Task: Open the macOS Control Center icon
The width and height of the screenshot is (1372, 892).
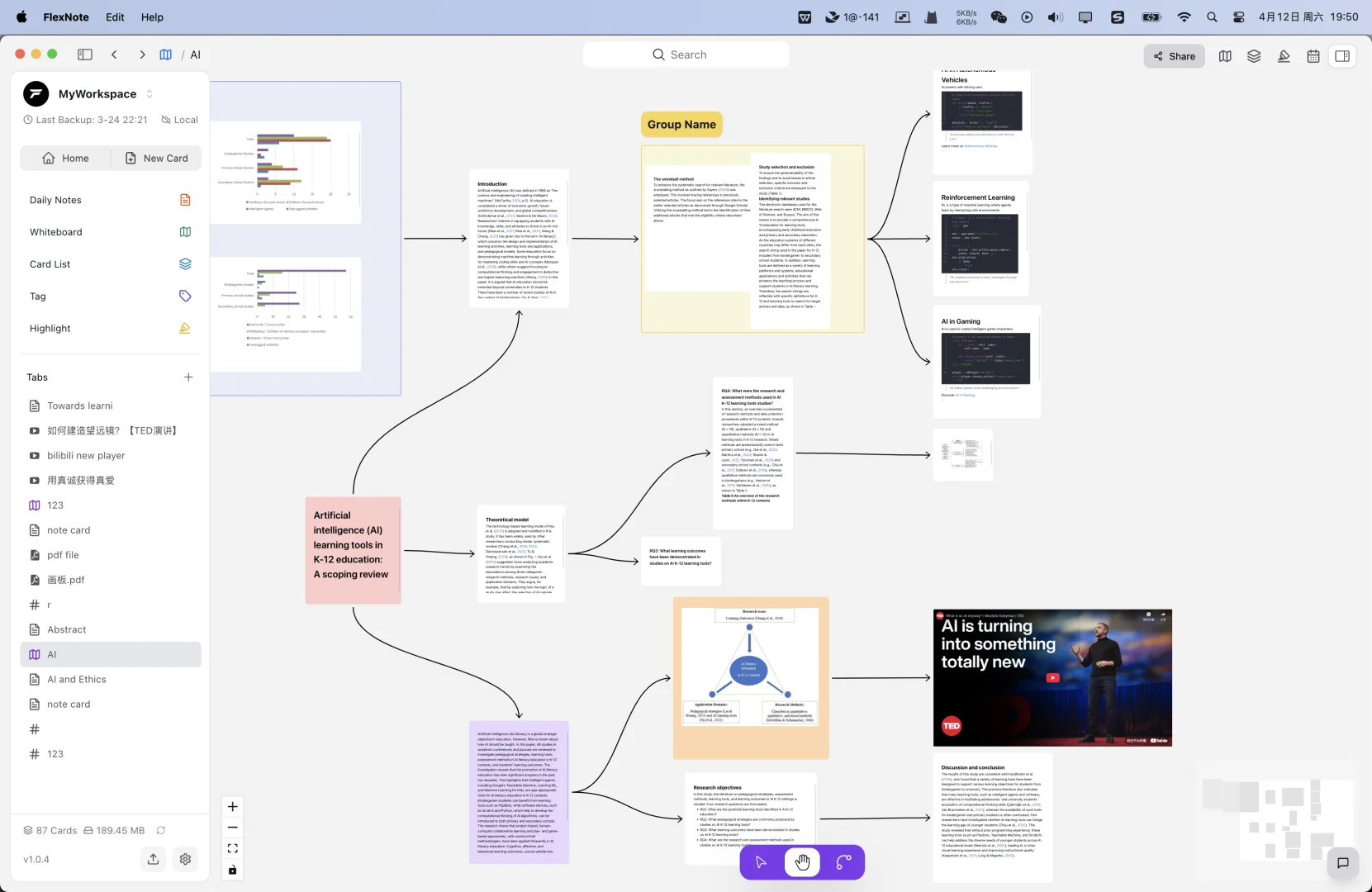Action: (x=1239, y=17)
